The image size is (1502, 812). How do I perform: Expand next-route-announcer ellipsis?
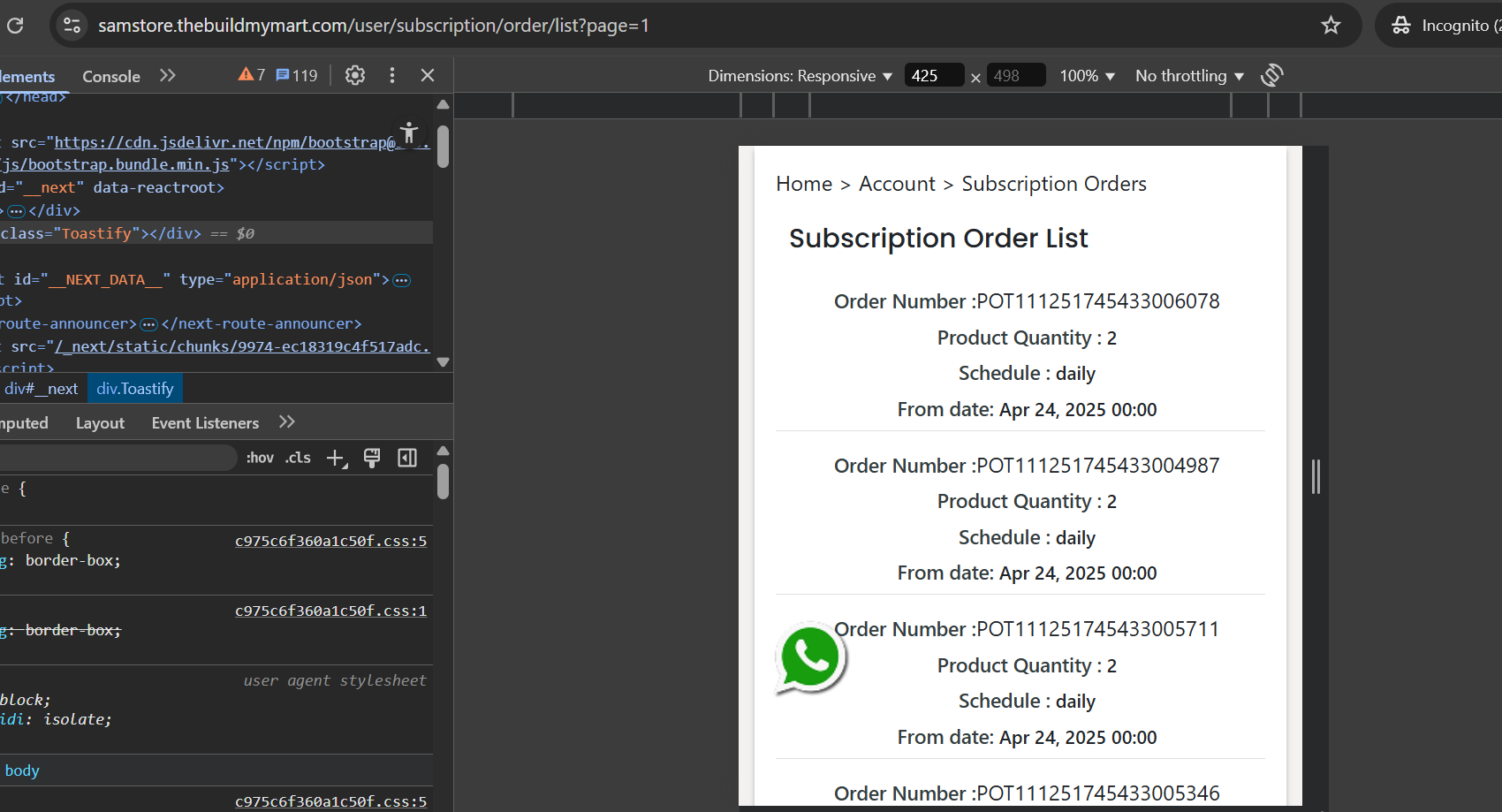(x=148, y=324)
